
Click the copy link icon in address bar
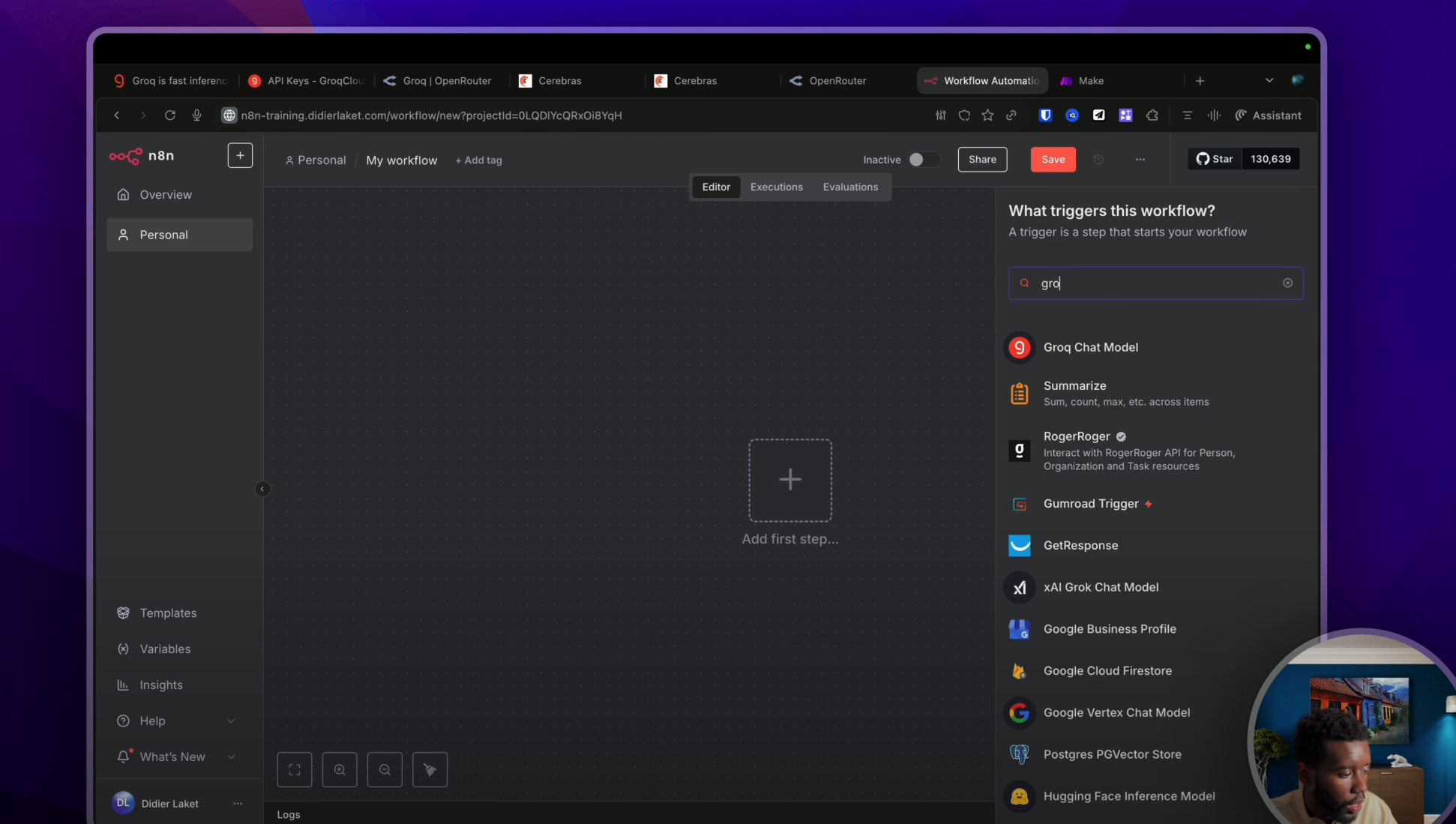[1011, 115]
